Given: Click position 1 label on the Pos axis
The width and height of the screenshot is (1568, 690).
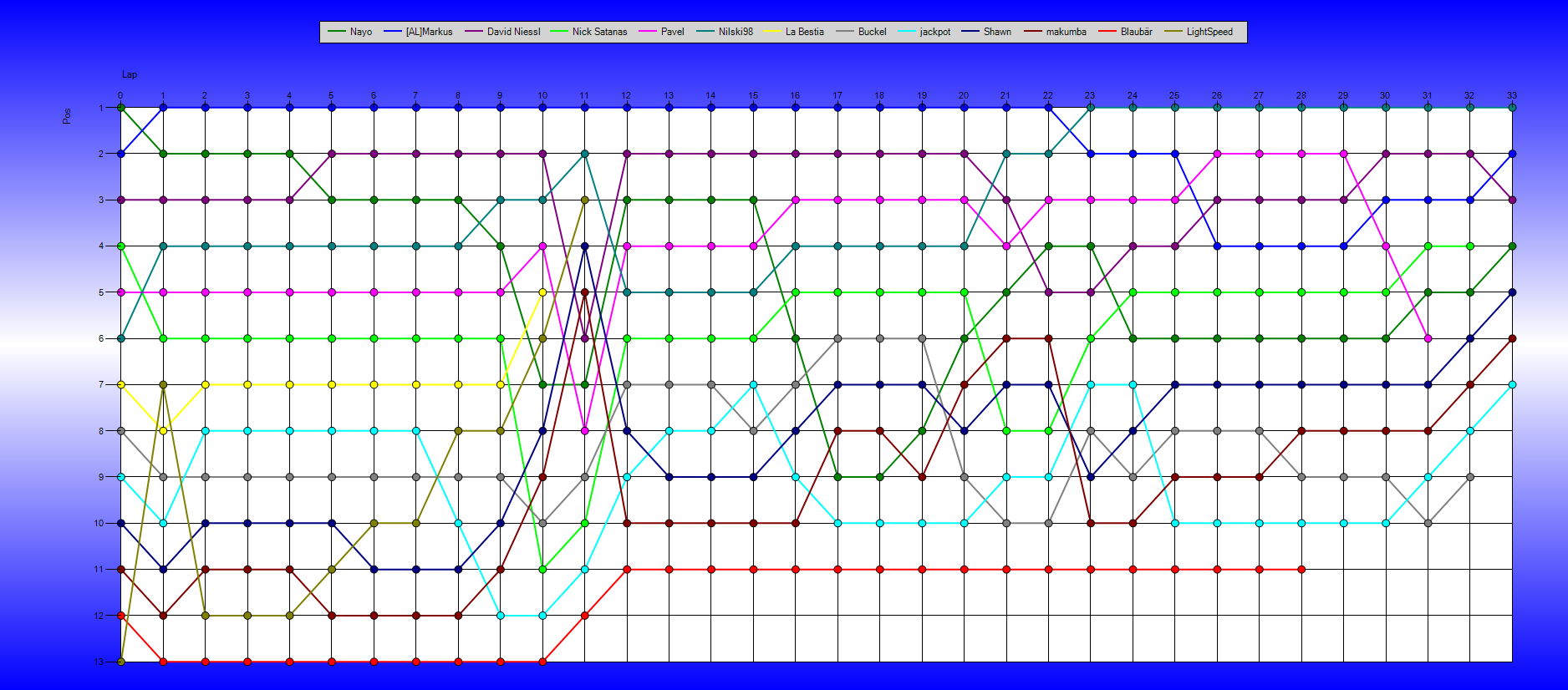Looking at the screenshot, I should click(x=100, y=108).
